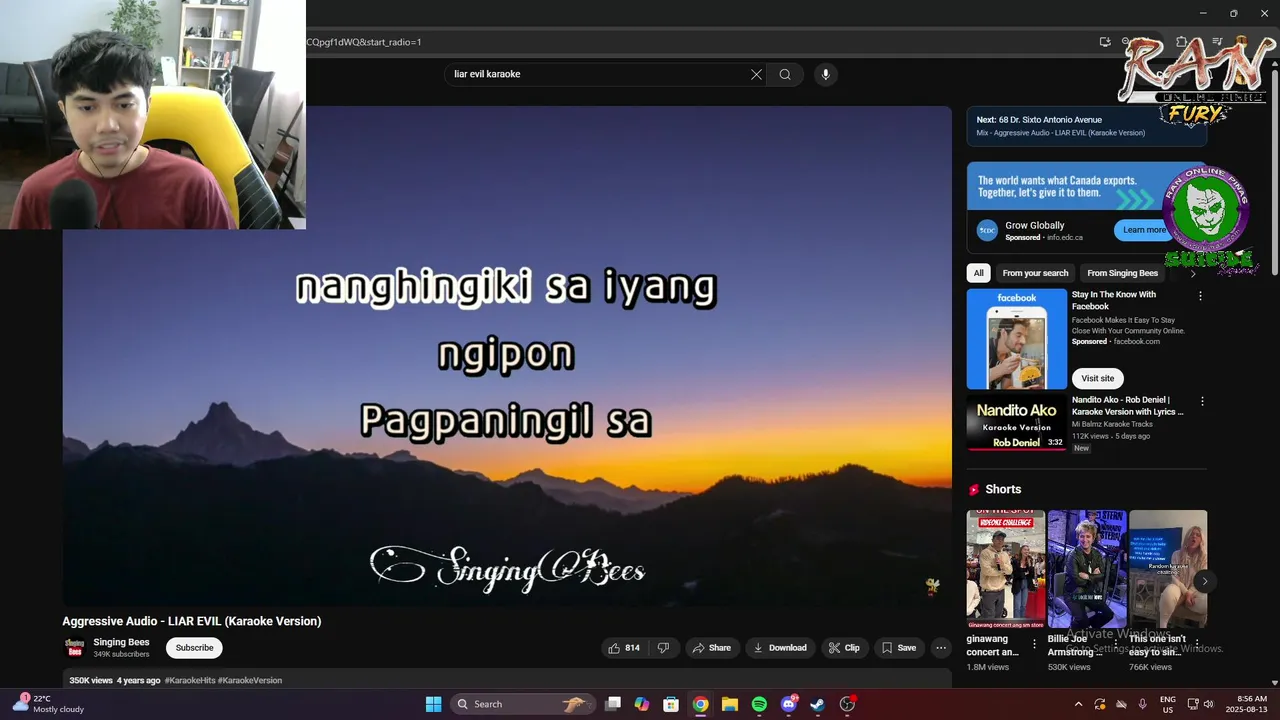
Task: Visit site for the Facebook ad
Action: pyautogui.click(x=1097, y=378)
